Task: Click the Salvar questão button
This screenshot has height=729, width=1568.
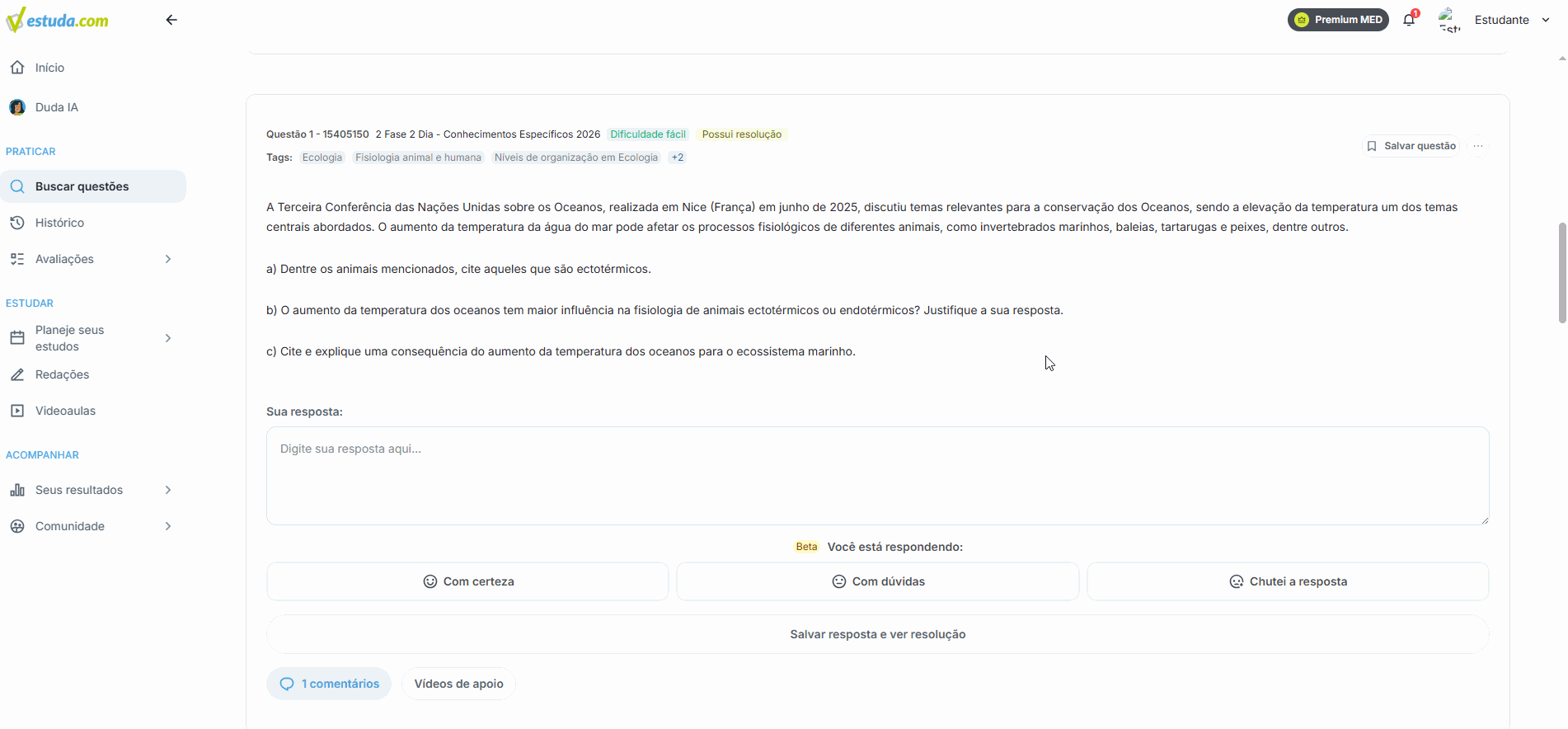Action: coord(1411,146)
